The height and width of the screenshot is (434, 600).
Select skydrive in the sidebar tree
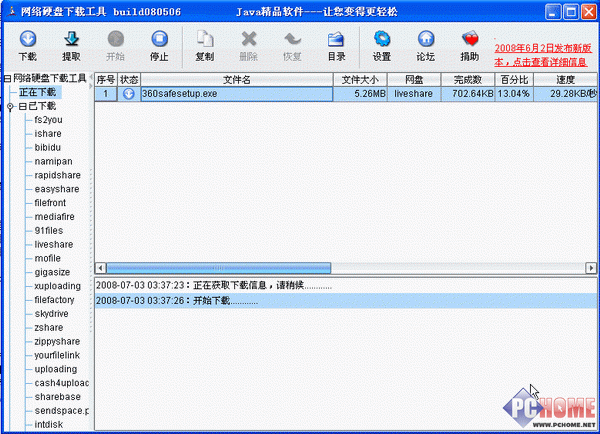[53, 314]
